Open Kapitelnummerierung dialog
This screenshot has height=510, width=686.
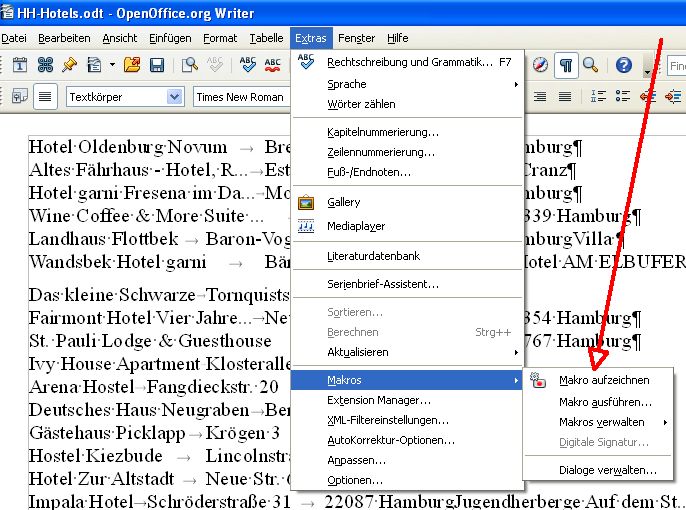pos(407,132)
